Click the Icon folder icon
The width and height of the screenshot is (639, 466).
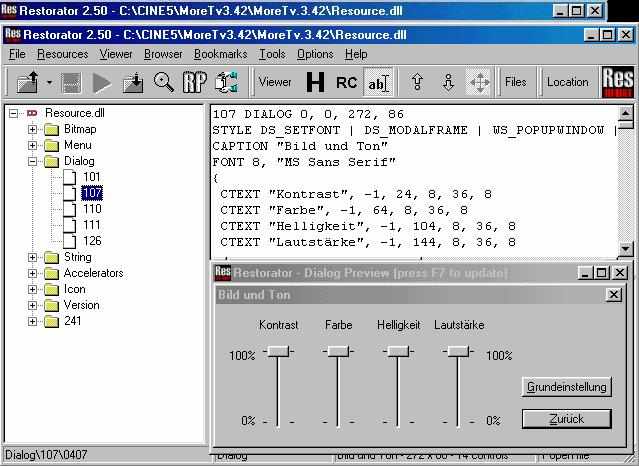click(51, 289)
